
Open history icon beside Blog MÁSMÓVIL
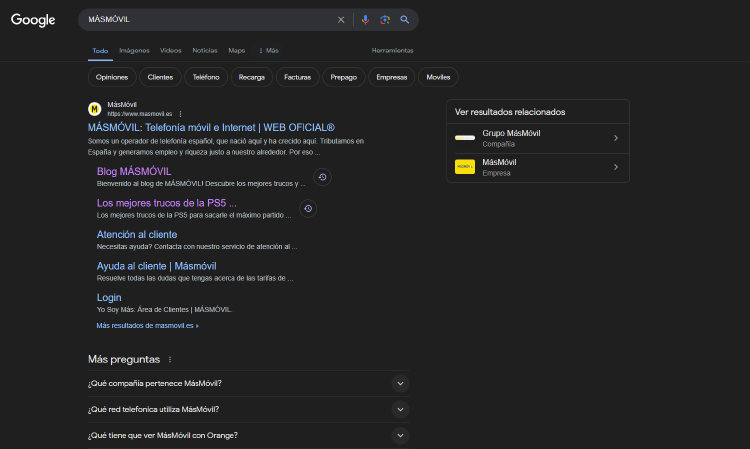point(322,177)
